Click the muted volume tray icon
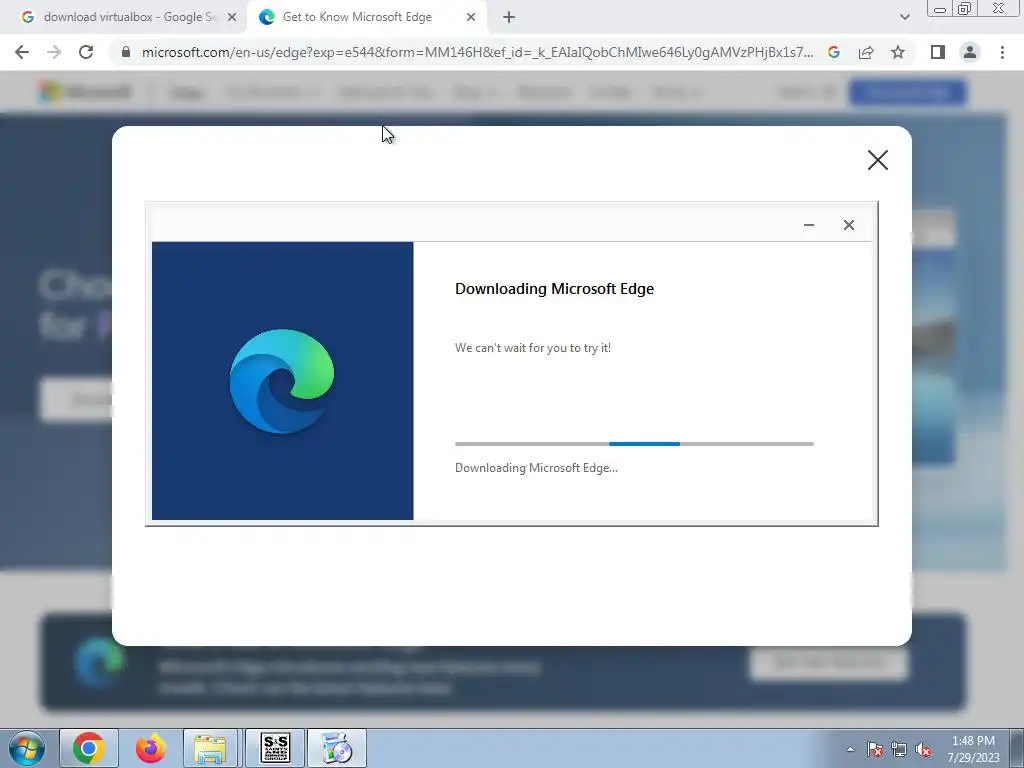Screen dimensions: 1024x768 923,750
